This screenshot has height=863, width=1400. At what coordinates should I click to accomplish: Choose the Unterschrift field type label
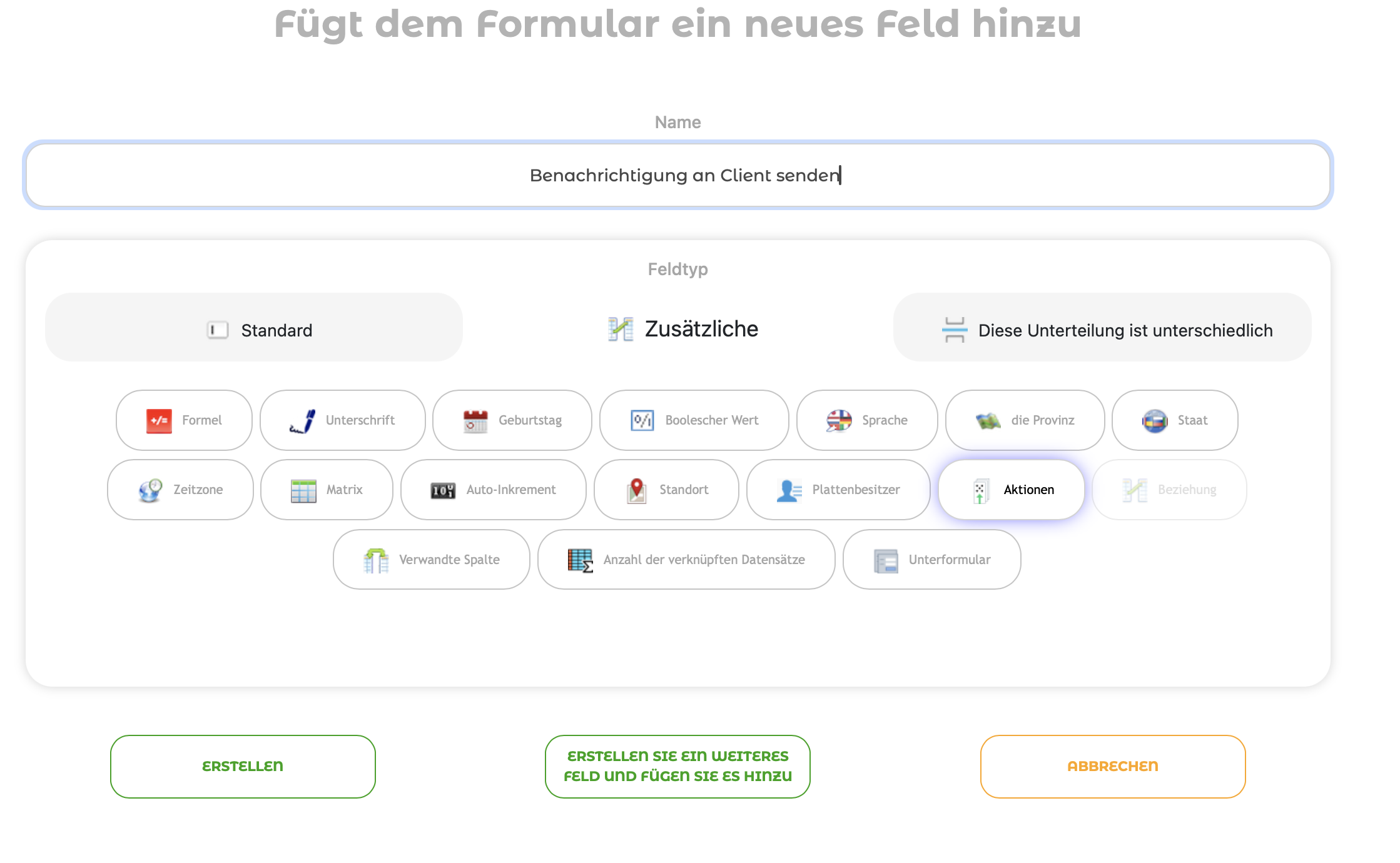(360, 420)
